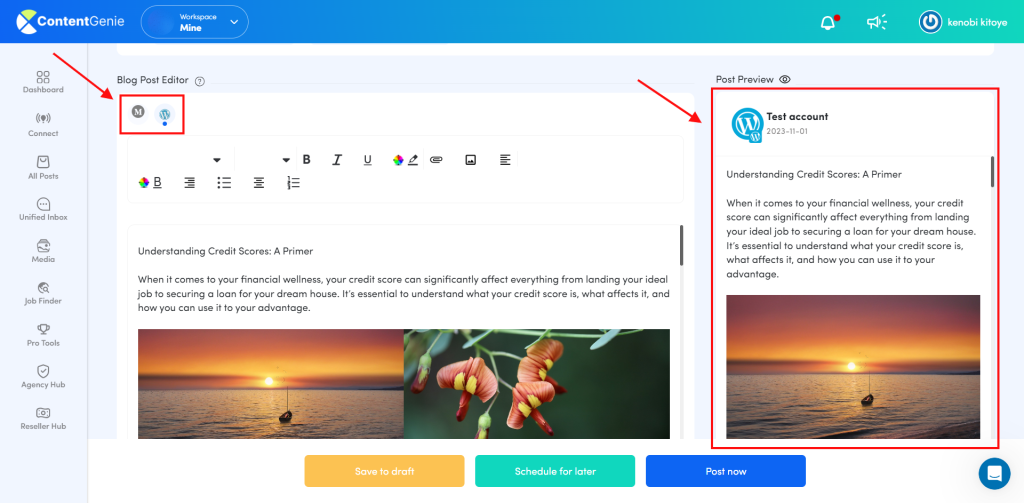Open the Media library sidebar item
Screen dimensions: 1024x503
[x=43, y=252]
